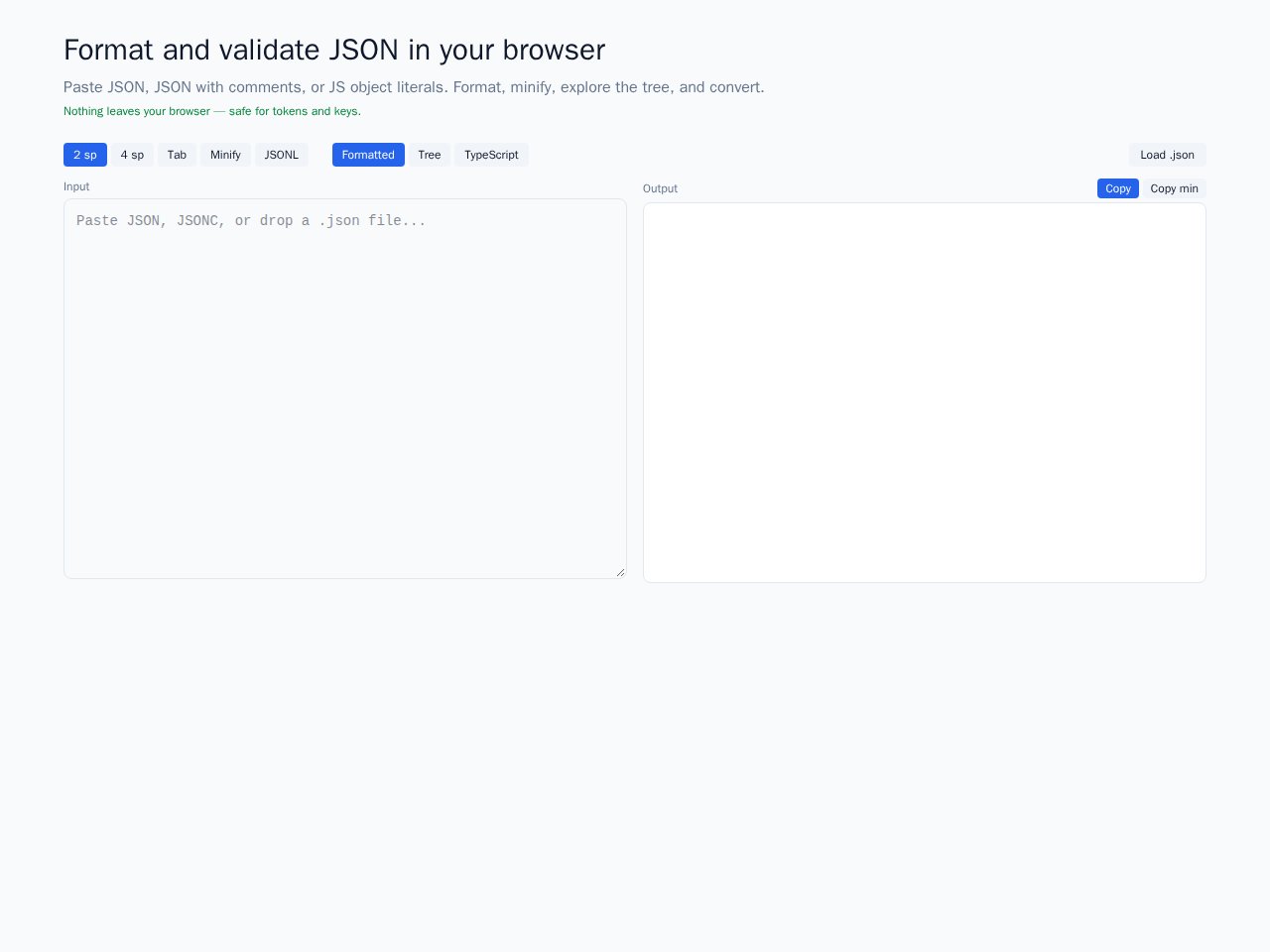Image resolution: width=1270 pixels, height=952 pixels.
Task: Choose Tab indentation
Action: click(x=177, y=155)
